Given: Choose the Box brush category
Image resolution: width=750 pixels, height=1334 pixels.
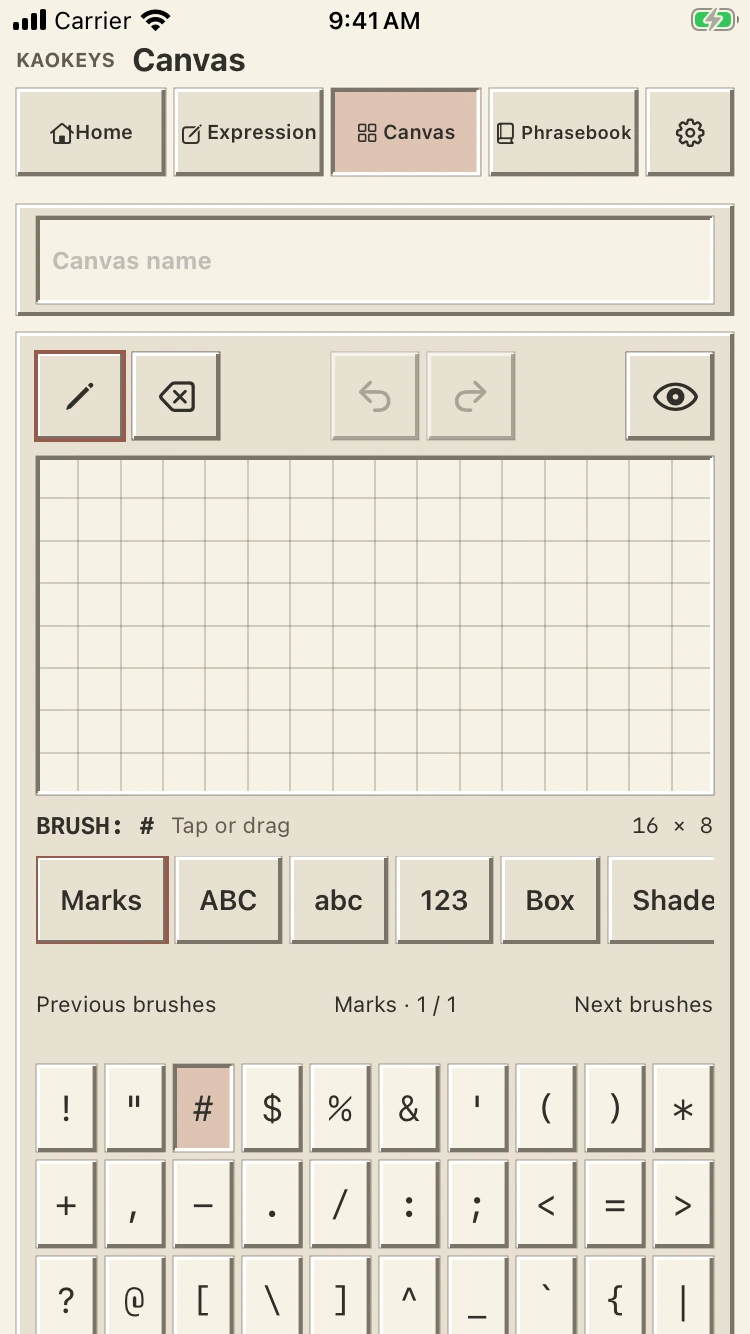Looking at the screenshot, I should click(x=550, y=900).
